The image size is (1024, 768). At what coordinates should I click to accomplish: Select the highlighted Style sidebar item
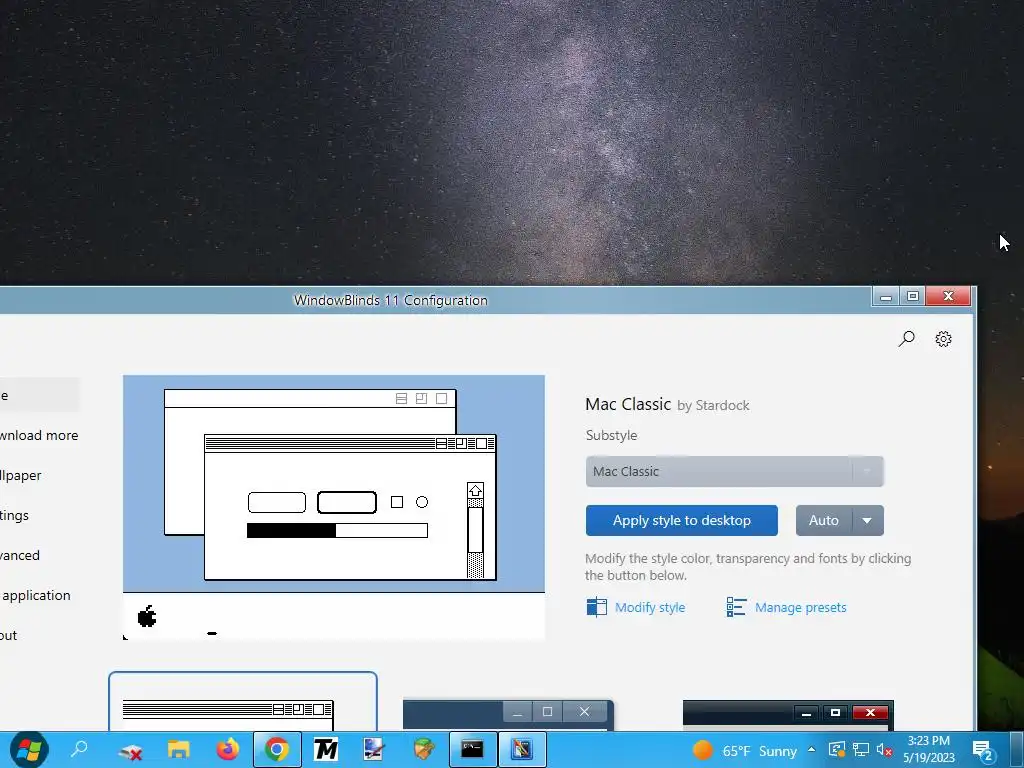click(x=39, y=395)
